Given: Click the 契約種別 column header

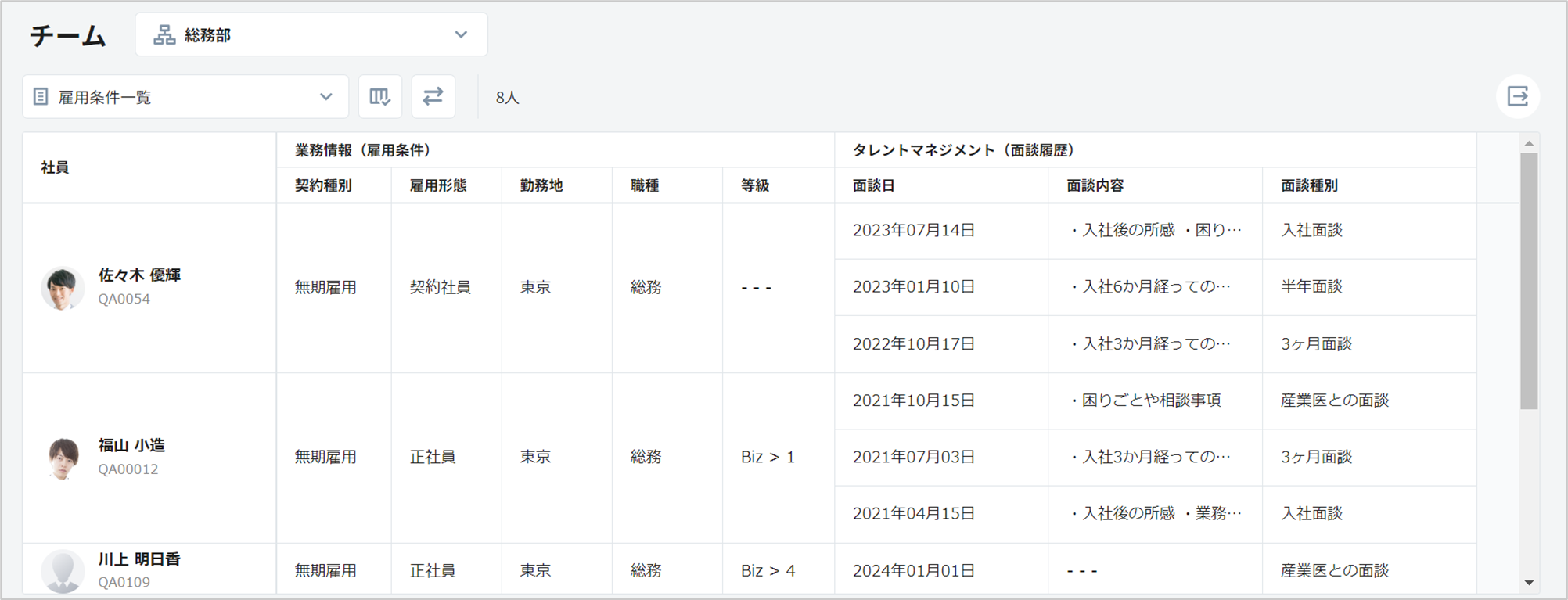Looking at the screenshot, I should (323, 186).
